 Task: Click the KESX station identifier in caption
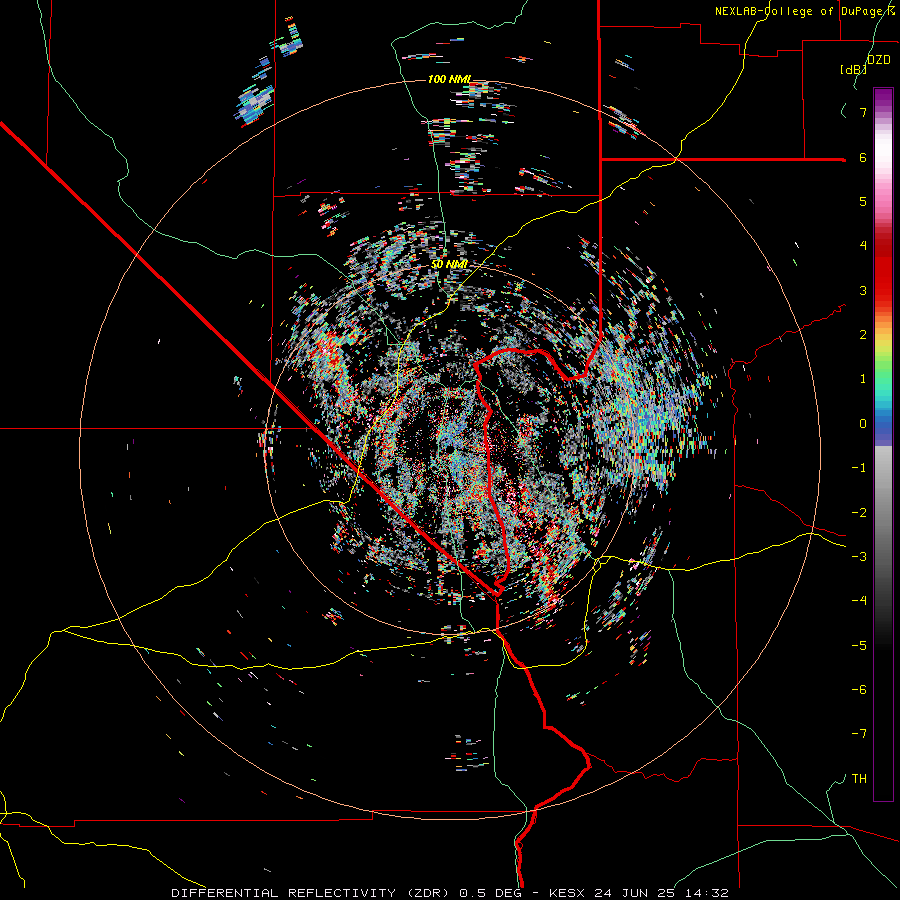point(565,893)
